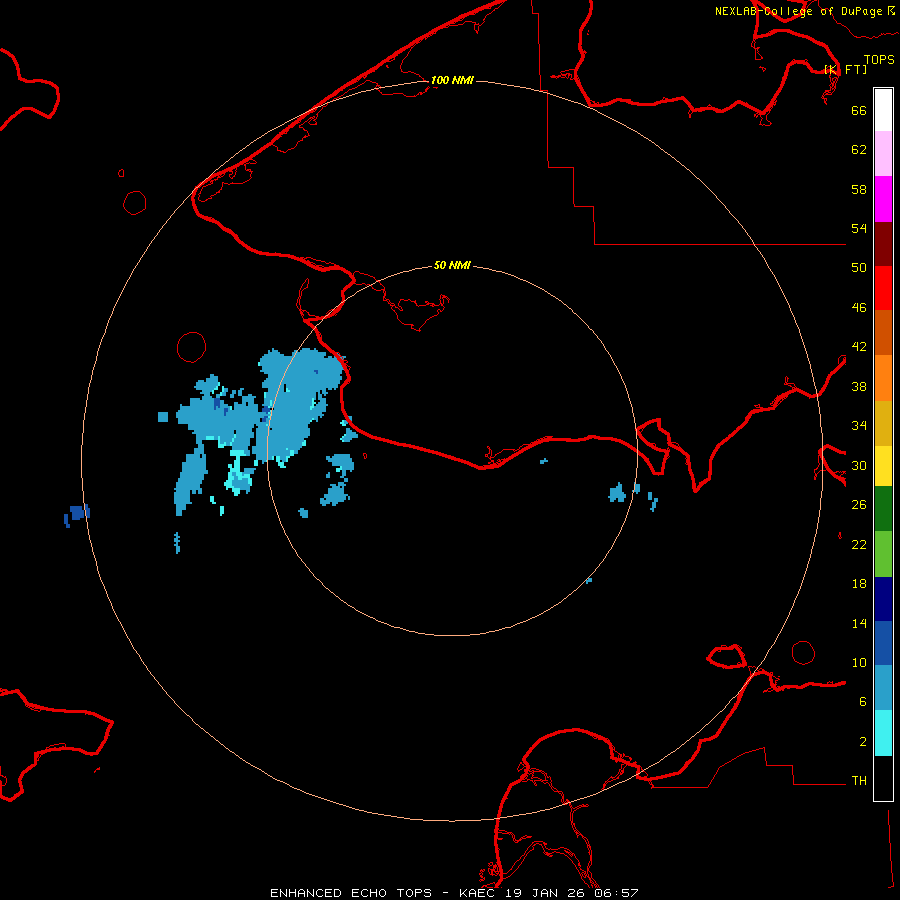Click the white swatch atop the color scale
The width and height of the screenshot is (900, 900).
[883, 110]
